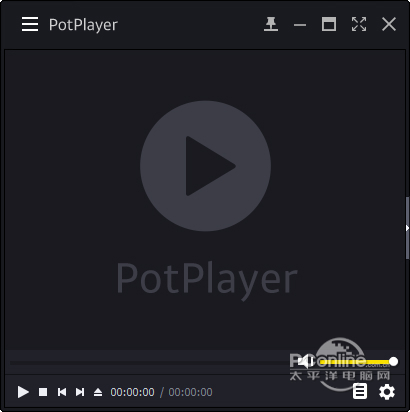The width and height of the screenshot is (410, 412).
Task: Stop playback with the square Stop icon
Action: coord(43,392)
